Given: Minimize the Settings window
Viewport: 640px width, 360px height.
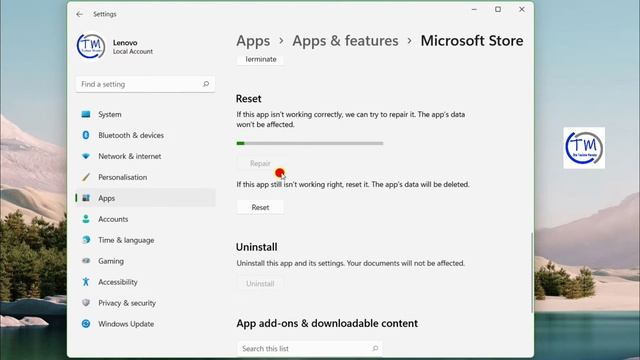Looking at the screenshot, I should [x=474, y=9].
